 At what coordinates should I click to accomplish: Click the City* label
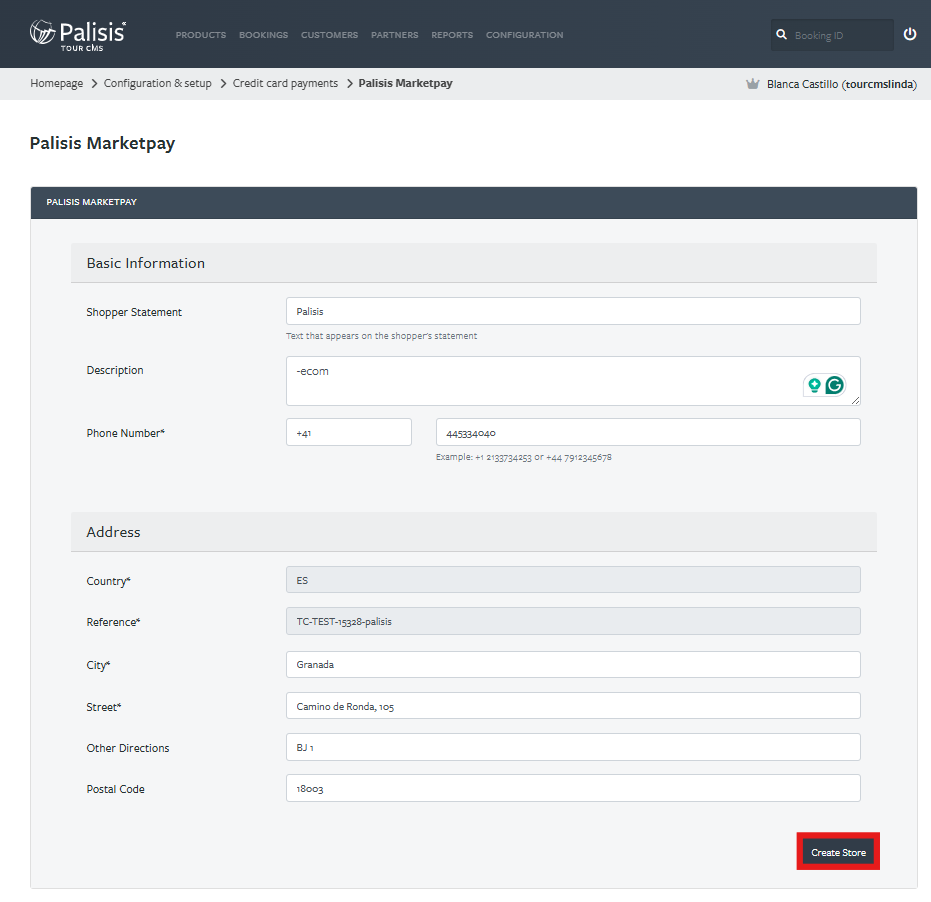point(98,665)
